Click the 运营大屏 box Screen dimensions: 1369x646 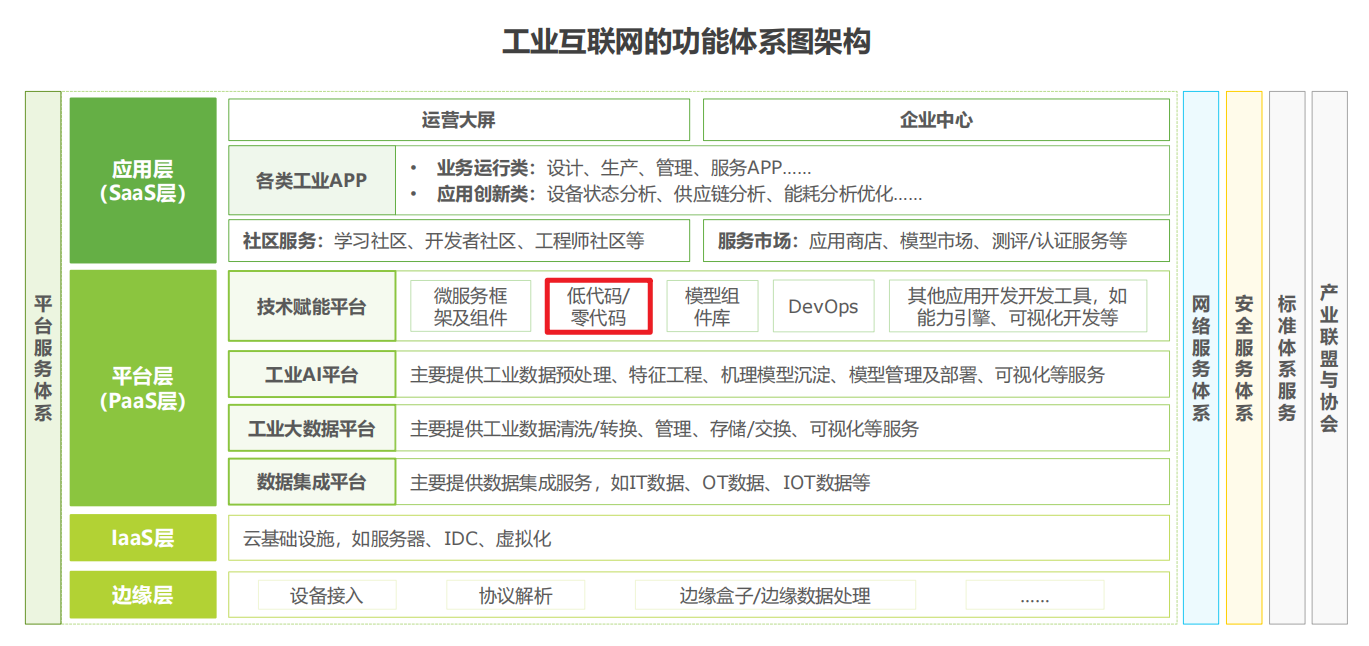coord(459,120)
